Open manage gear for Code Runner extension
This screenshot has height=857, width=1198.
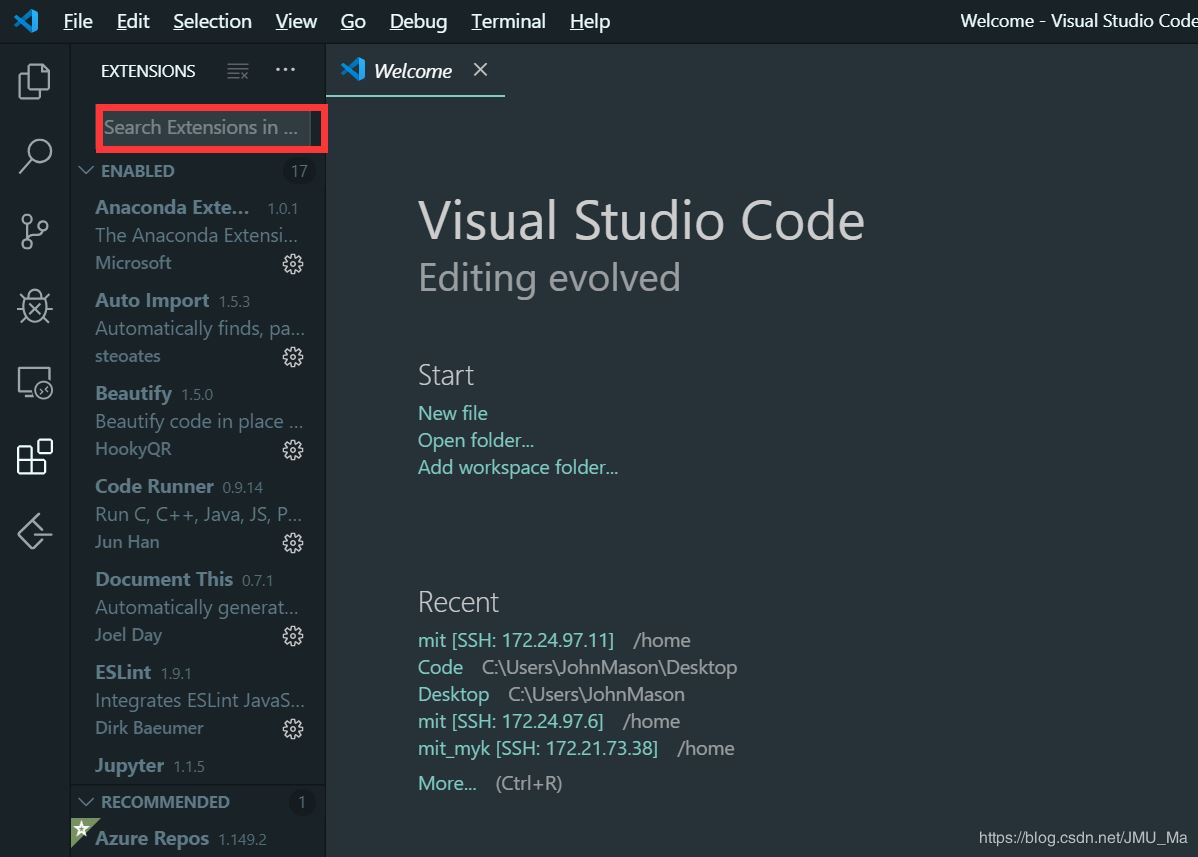click(293, 543)
